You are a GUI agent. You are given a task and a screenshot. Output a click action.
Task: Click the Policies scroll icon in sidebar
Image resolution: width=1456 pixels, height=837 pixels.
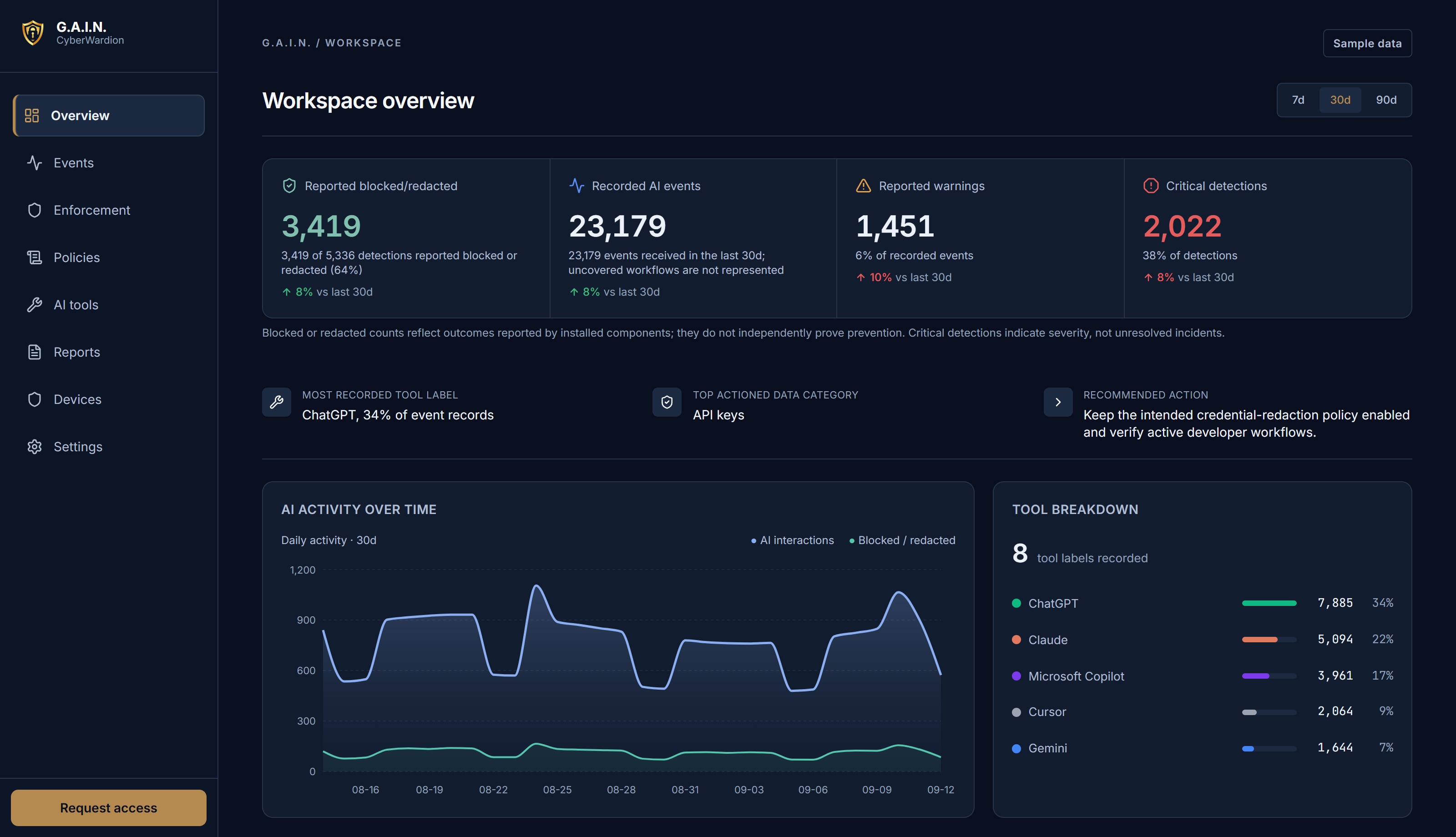pos(35,257)
